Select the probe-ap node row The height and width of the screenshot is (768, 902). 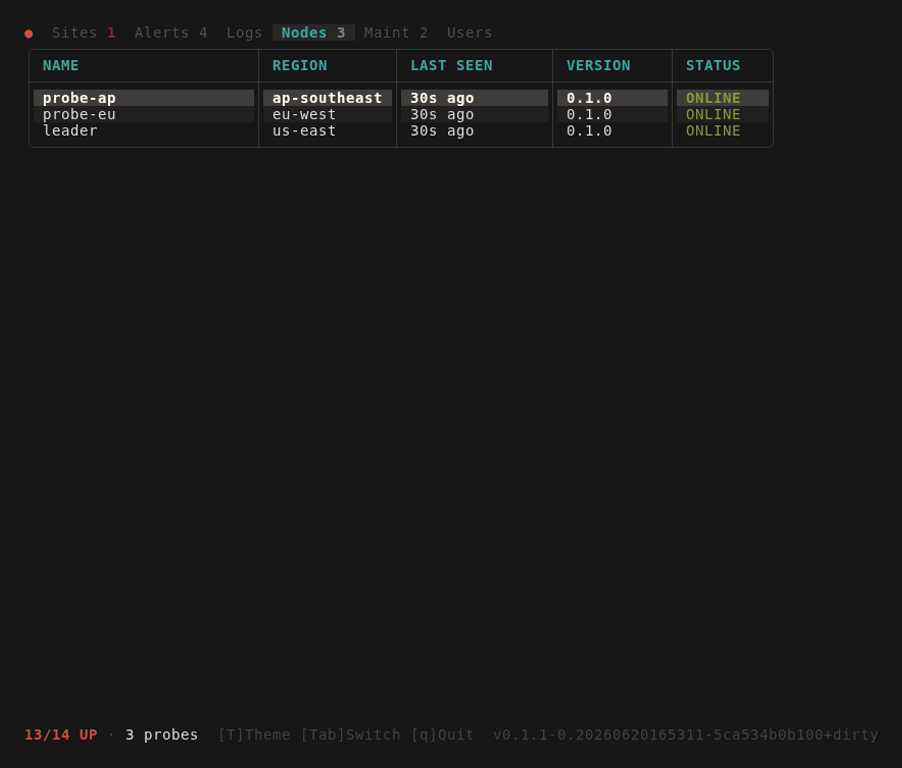[x=401, y=98]
